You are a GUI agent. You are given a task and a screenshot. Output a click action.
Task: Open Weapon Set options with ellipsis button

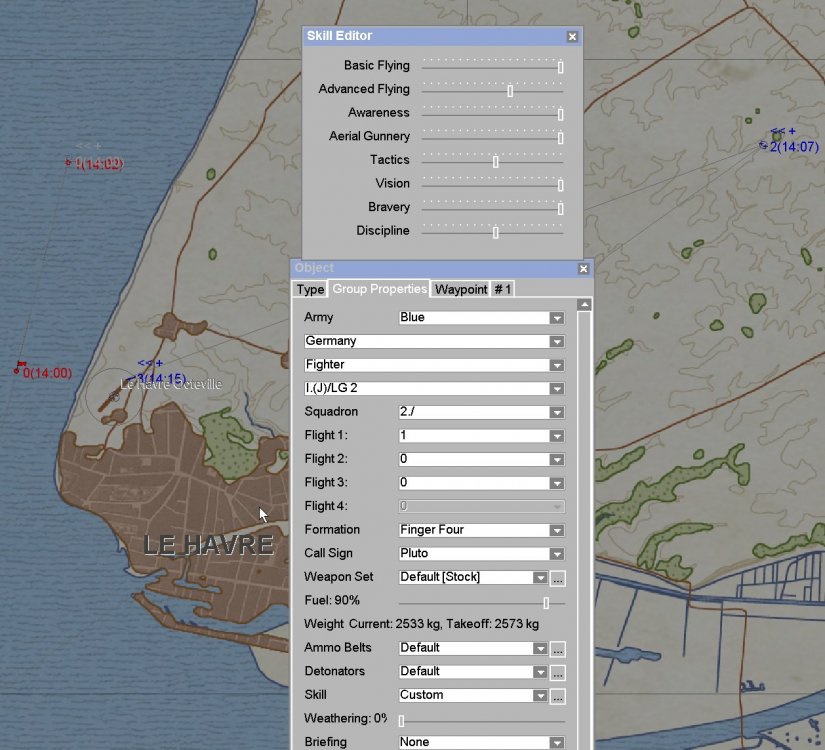coord(558,578)
